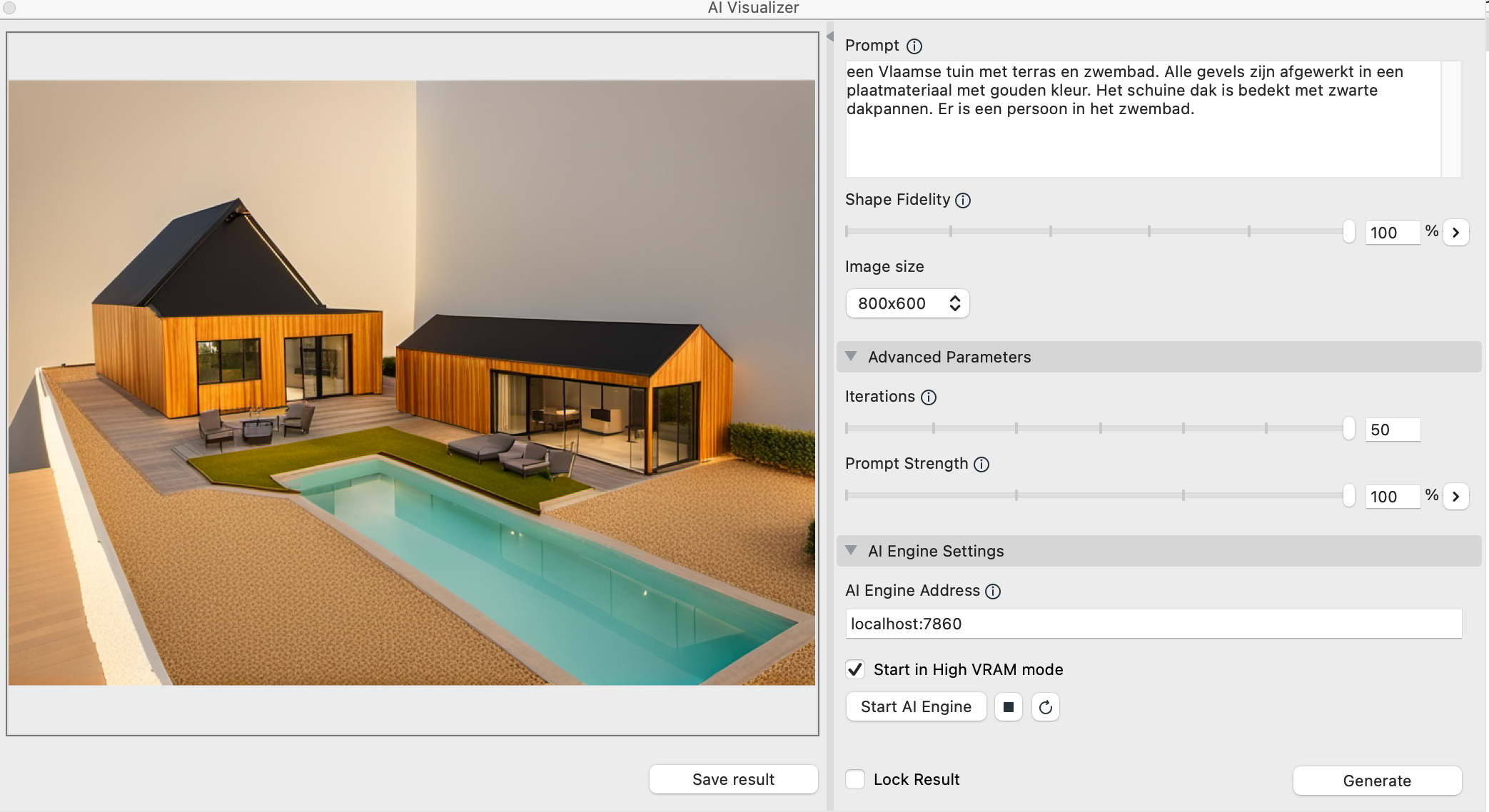This screenshot has height=812, width=1489.
Task: Collapse side panel with left arrow
Action: click(x=830, y=36)
